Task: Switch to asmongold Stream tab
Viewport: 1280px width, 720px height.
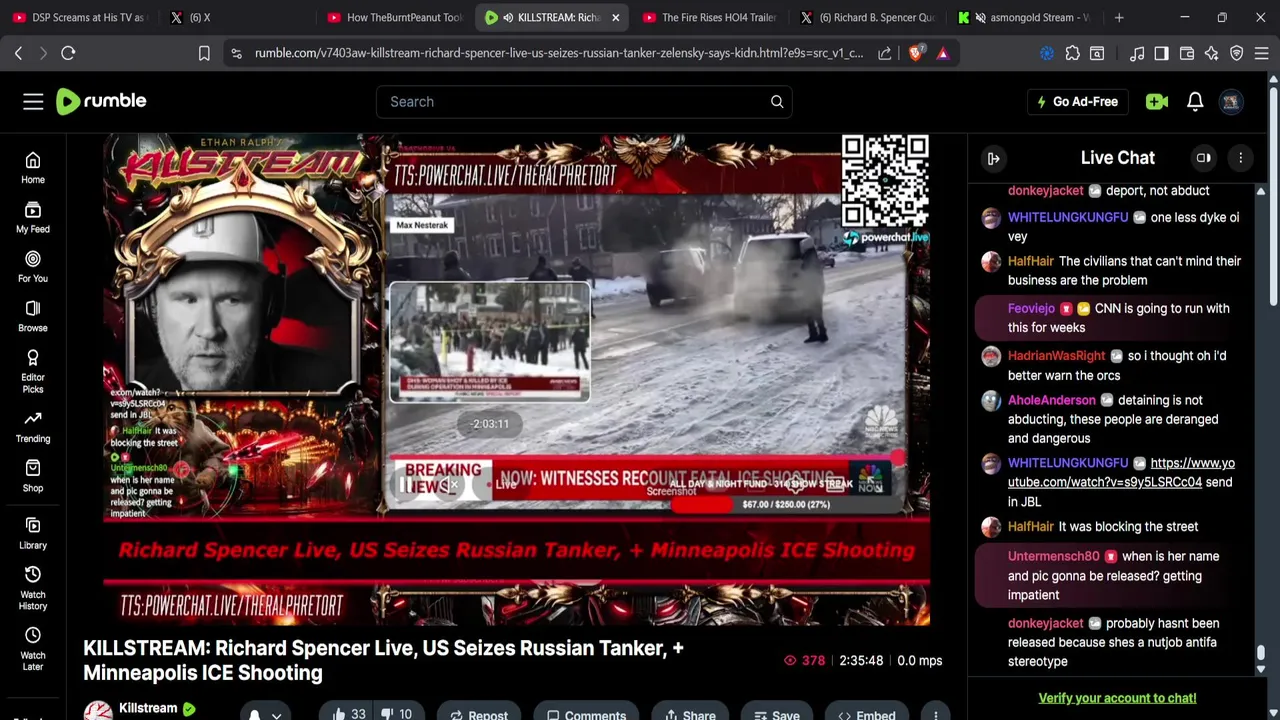Action: (x=1025, y=17)
